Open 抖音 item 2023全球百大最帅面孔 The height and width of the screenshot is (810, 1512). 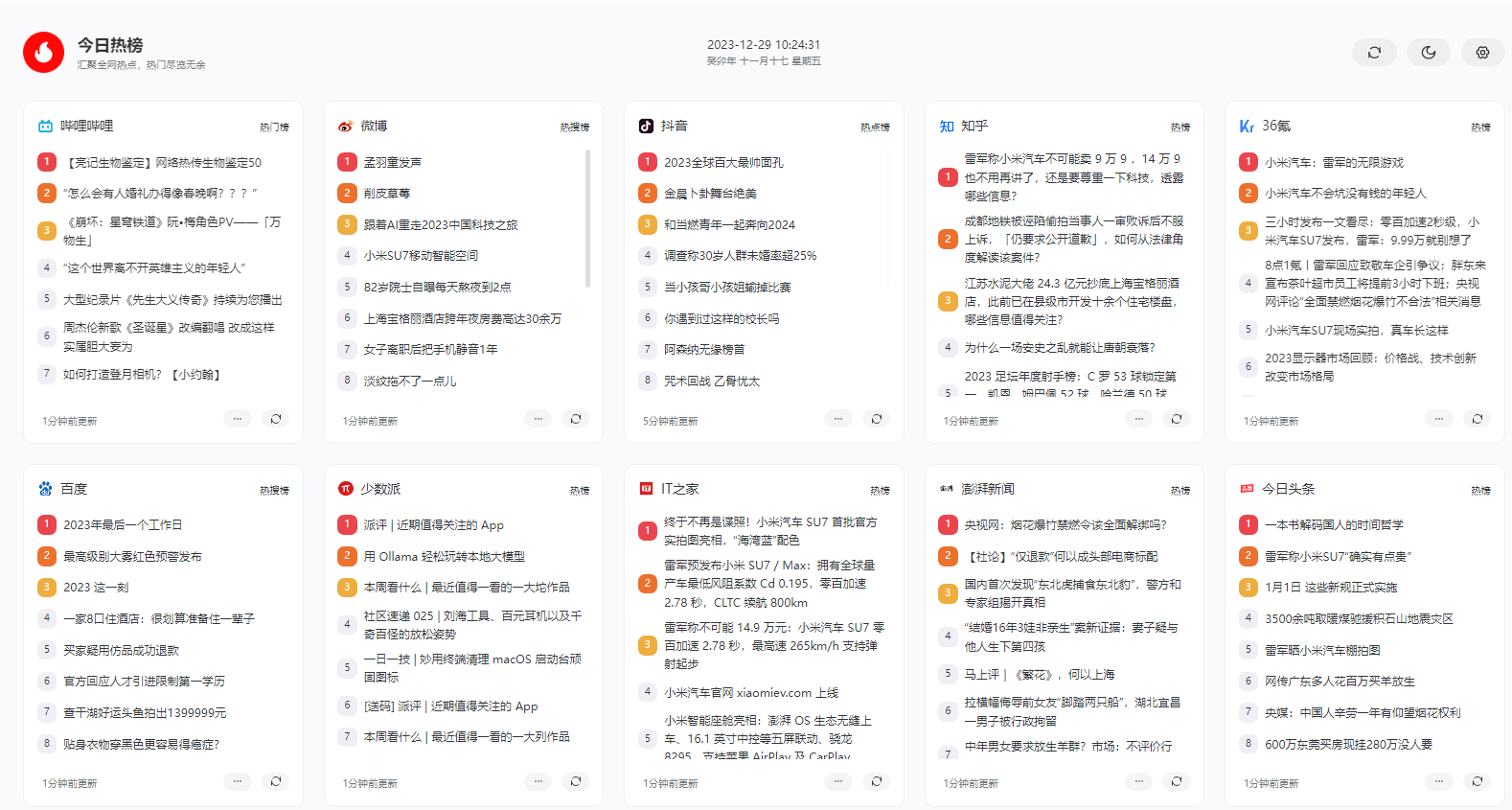tap(723, 163)
